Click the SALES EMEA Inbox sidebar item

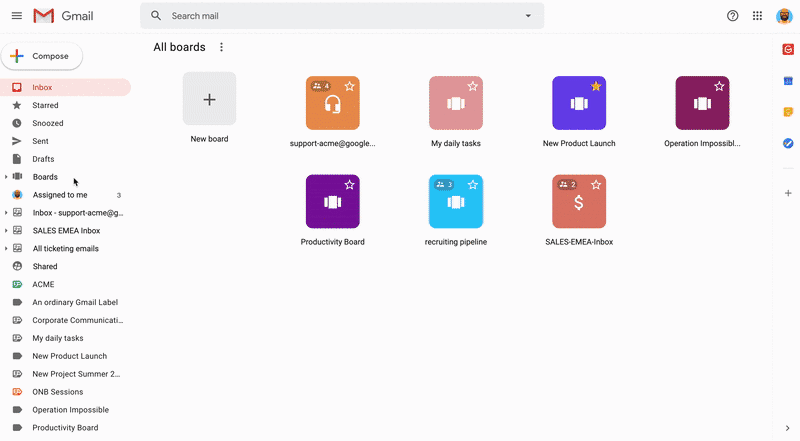pos(65,231)
